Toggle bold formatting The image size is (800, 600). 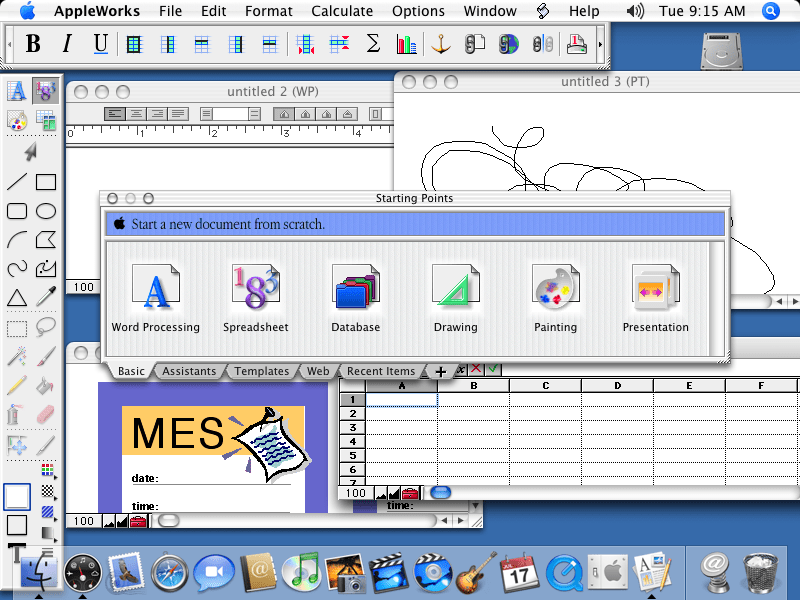33,43
